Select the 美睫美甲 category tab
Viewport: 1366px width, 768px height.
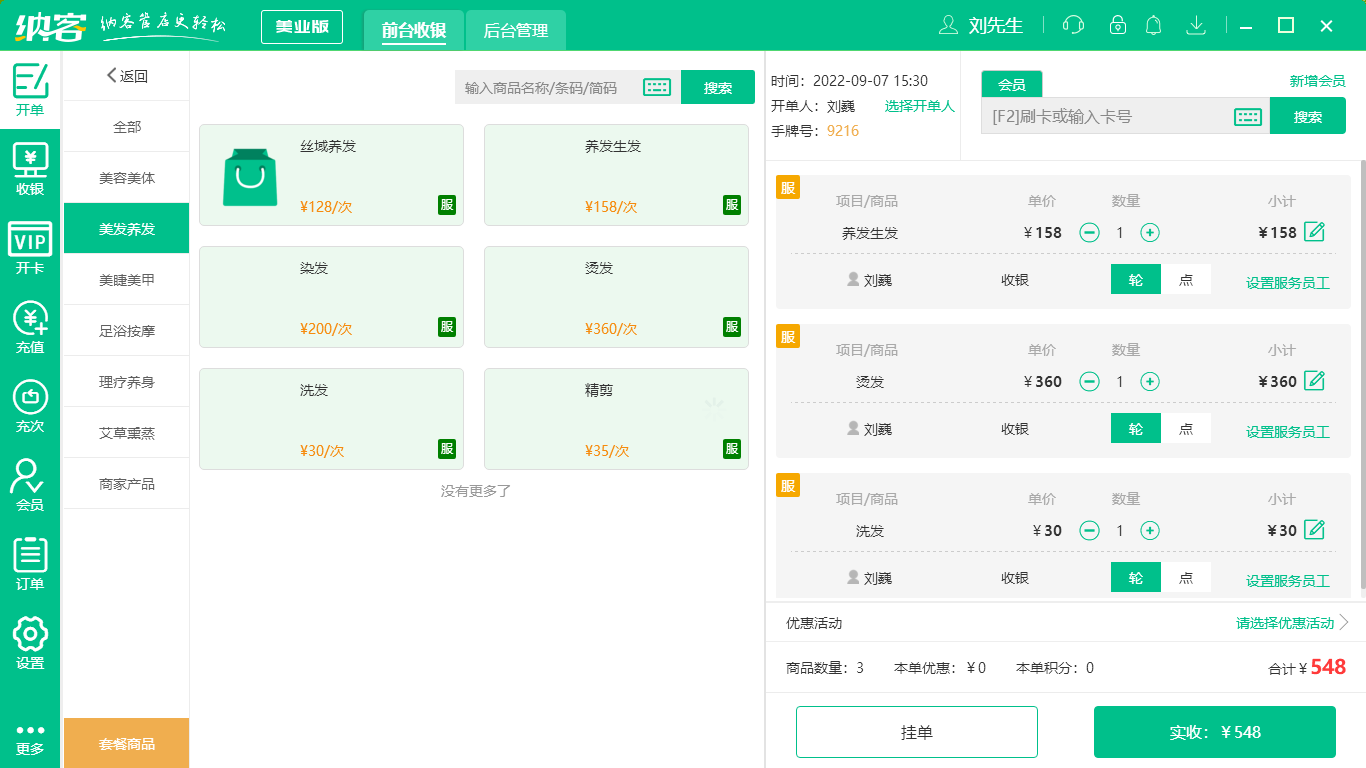pyautogui.click(x=125, y=279)
